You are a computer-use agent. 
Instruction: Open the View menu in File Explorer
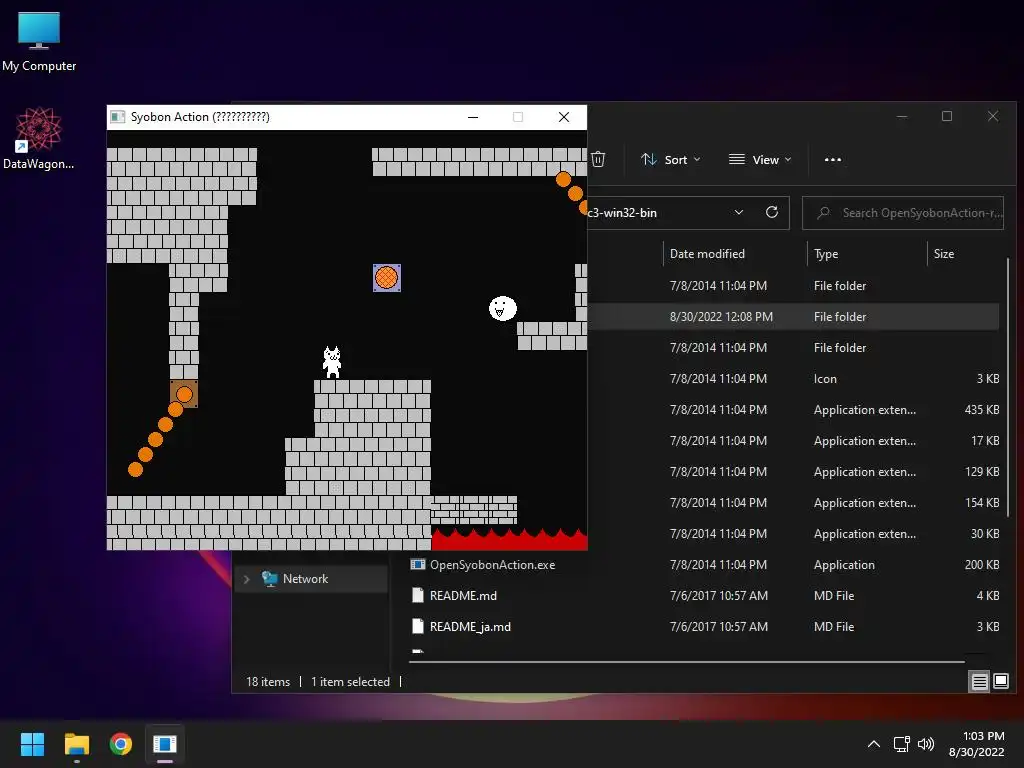click(x=760, y=159)
